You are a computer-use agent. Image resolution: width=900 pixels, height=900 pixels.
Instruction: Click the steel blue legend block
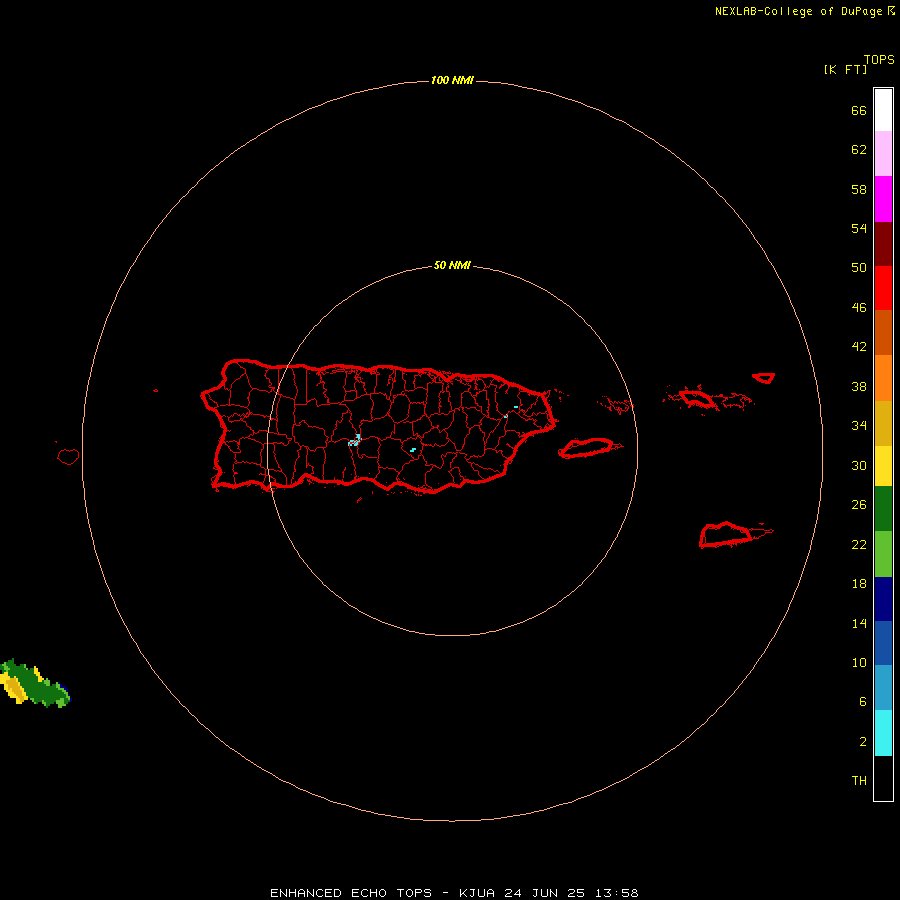[x=883, y=688]
